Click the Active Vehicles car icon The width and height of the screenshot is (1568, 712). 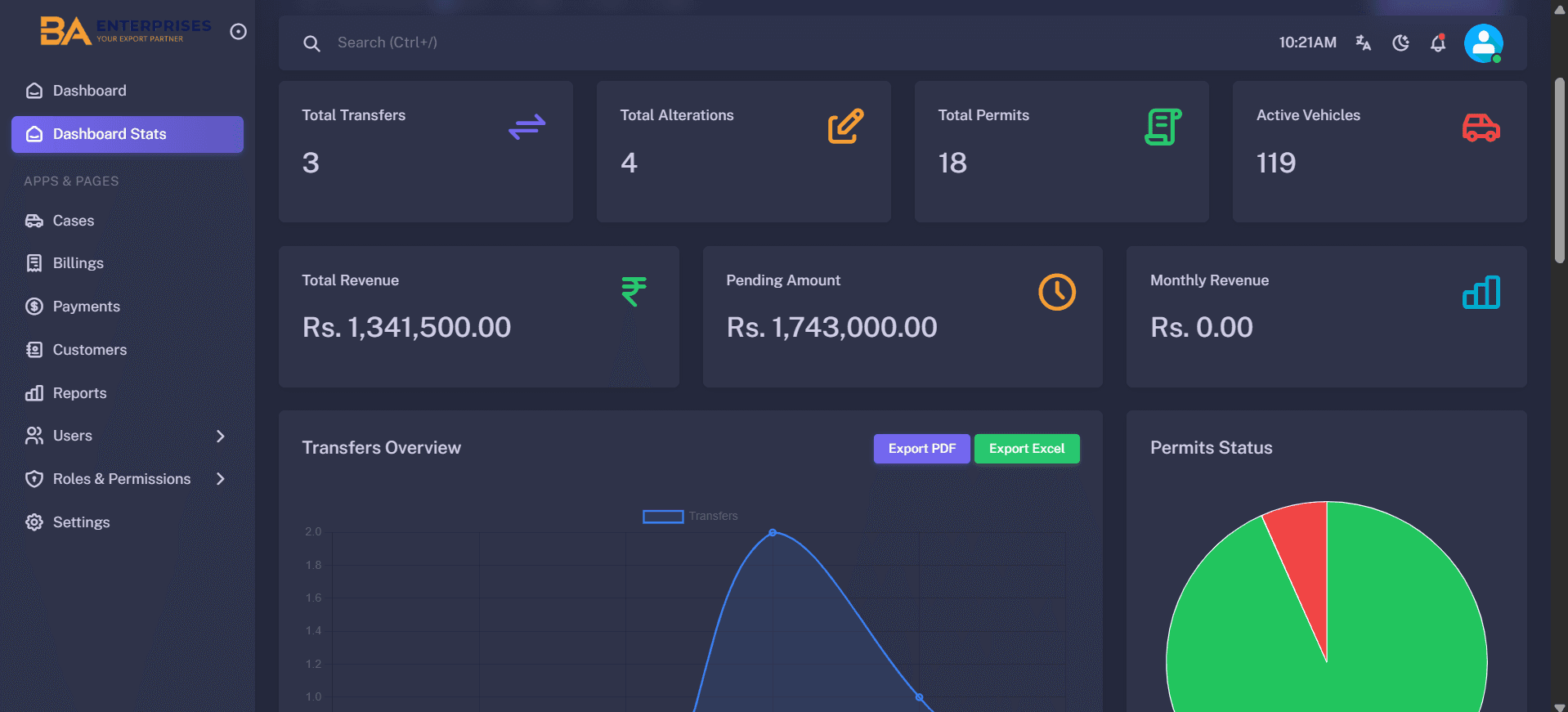point(1481,128)
